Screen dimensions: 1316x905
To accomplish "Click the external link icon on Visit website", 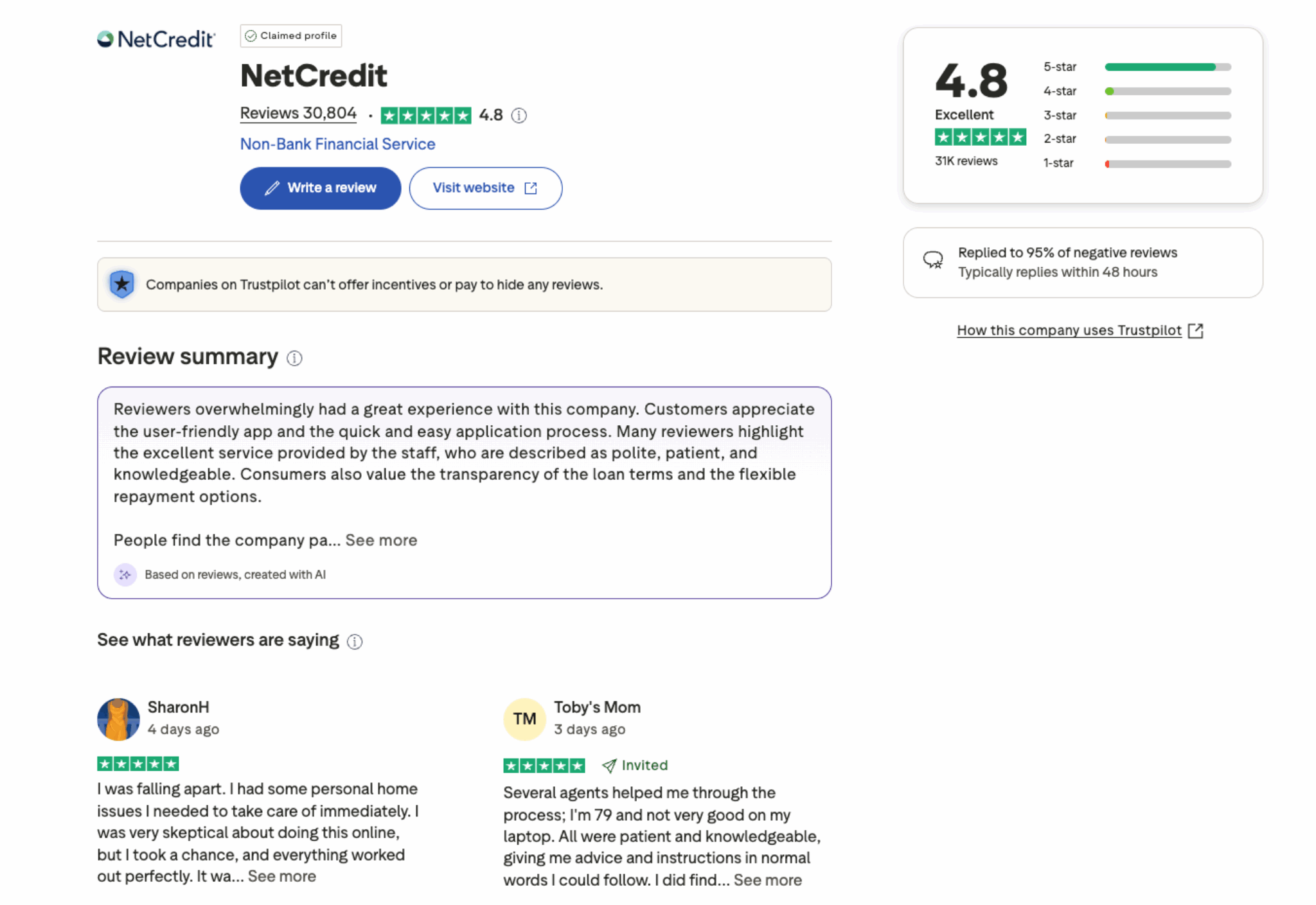I will [x=529, y=188].
